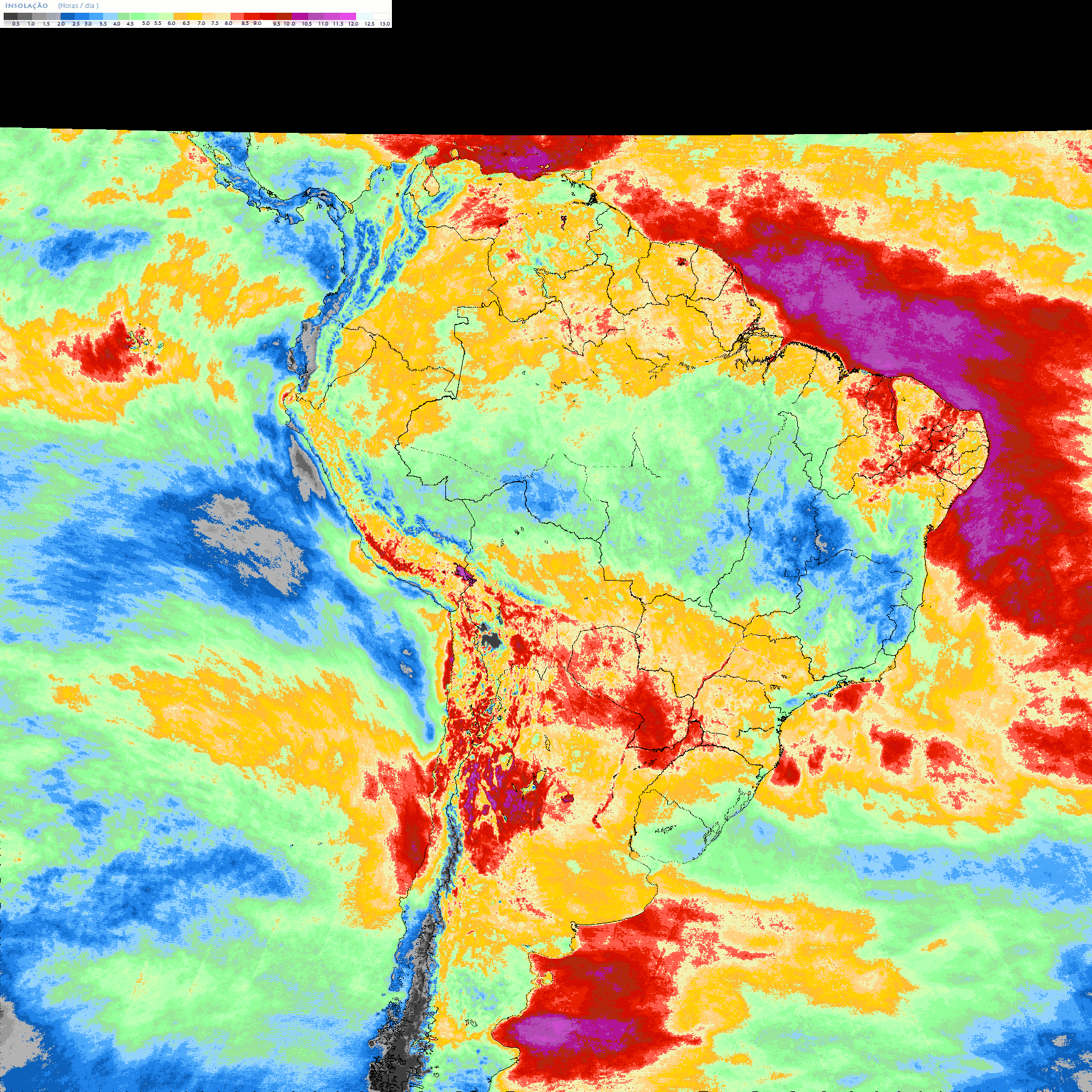Select the 5.5 legend value
This screenshot has height=1092, width=1092.
tap(158, 23)
